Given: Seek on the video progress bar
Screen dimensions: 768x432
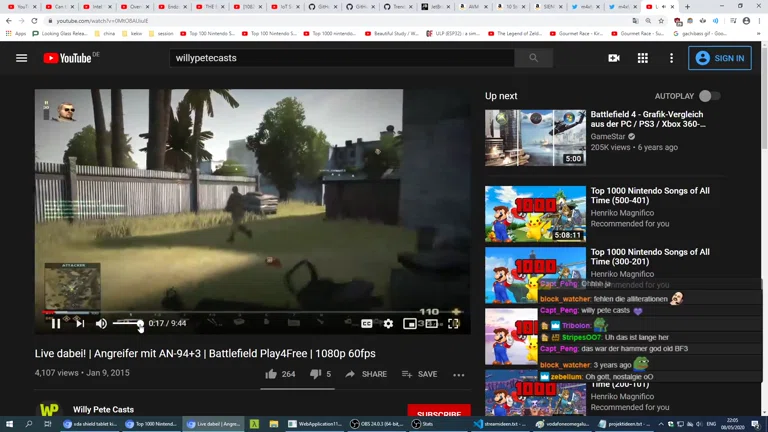Looking at the screenshot, I should [252, 312].
